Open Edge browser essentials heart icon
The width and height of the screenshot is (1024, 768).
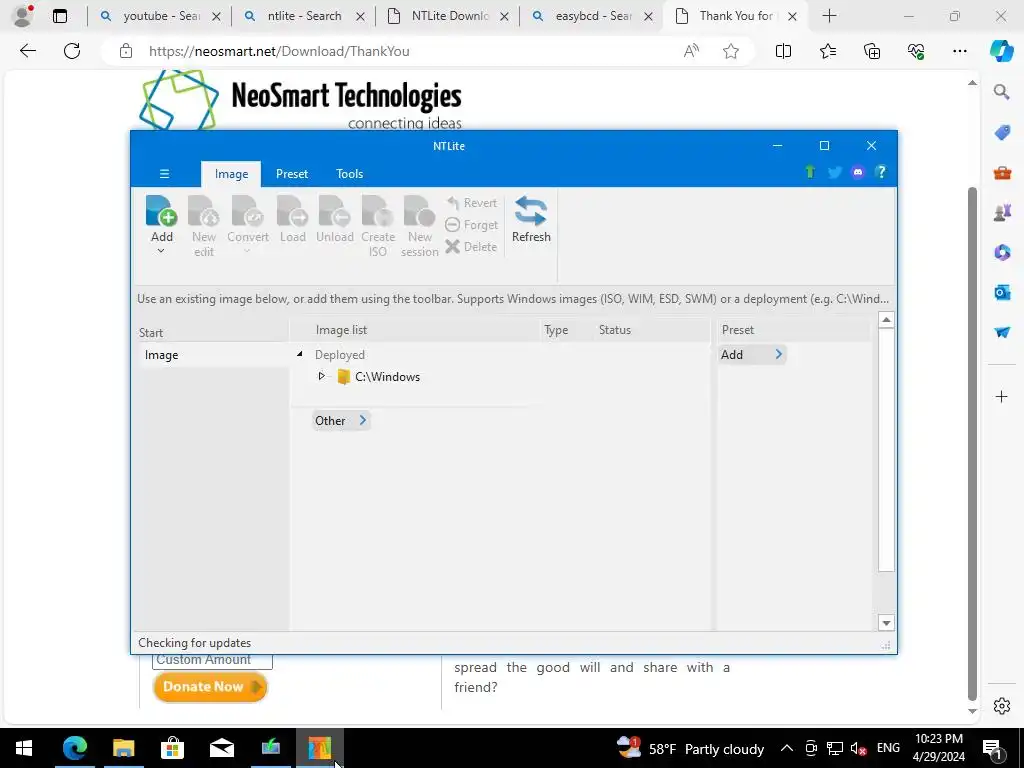(x=916, y=51)
